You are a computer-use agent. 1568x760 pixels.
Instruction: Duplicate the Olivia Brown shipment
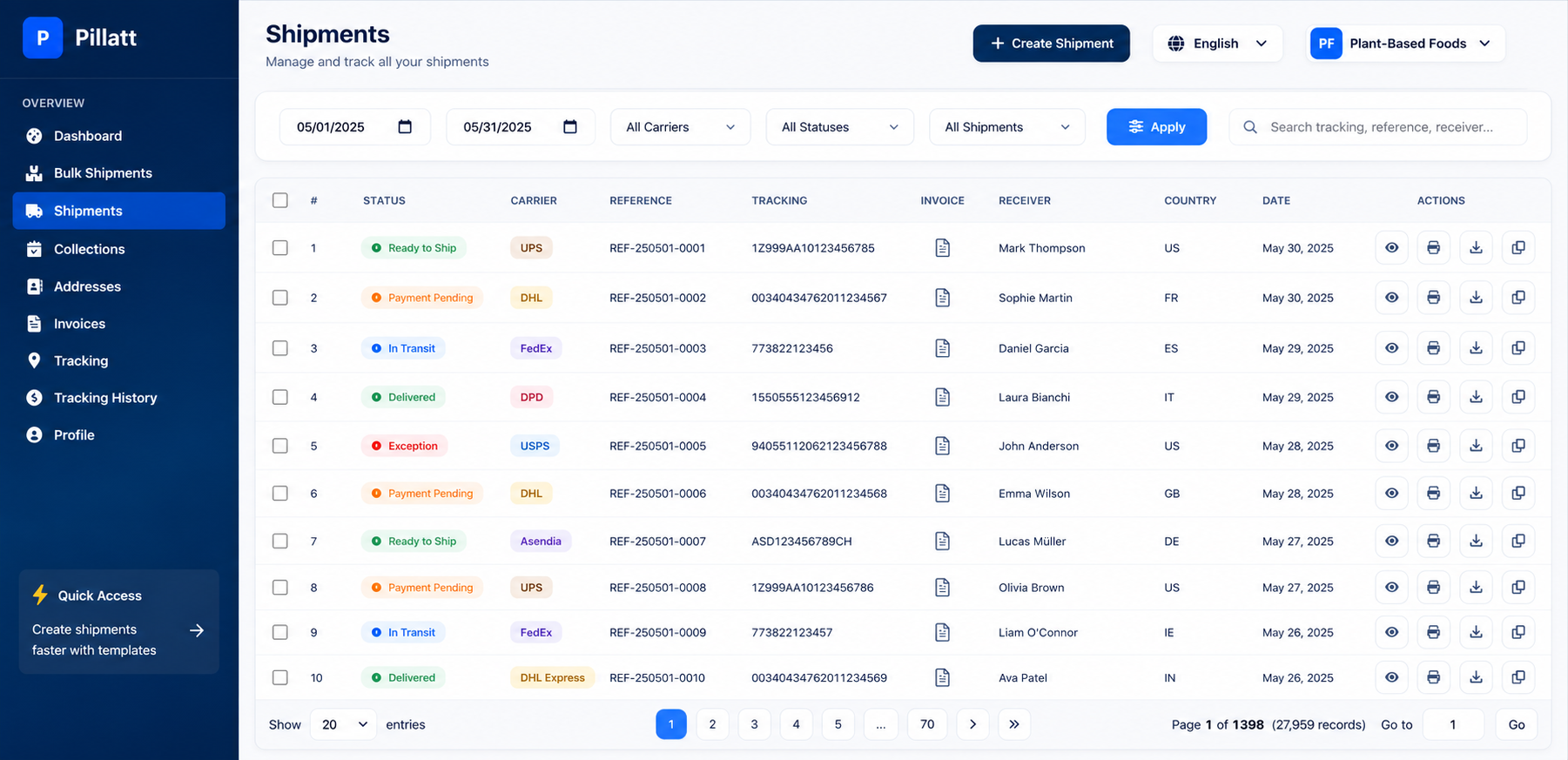coord(1518,588)
